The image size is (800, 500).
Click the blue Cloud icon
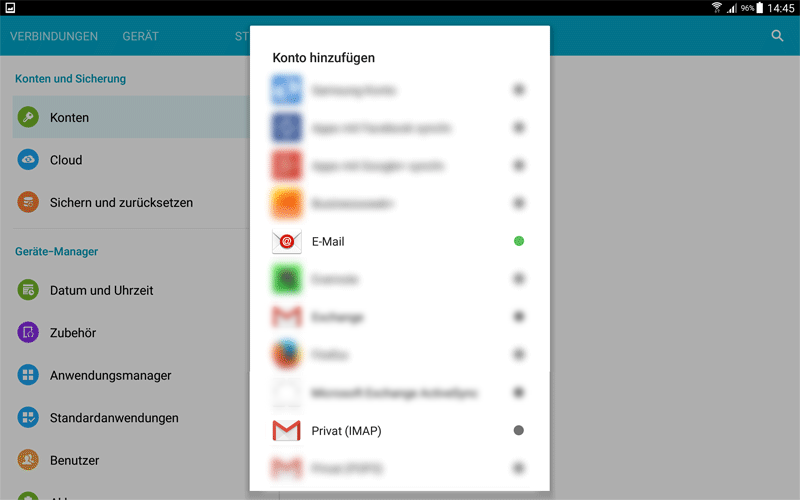(28, 160)
